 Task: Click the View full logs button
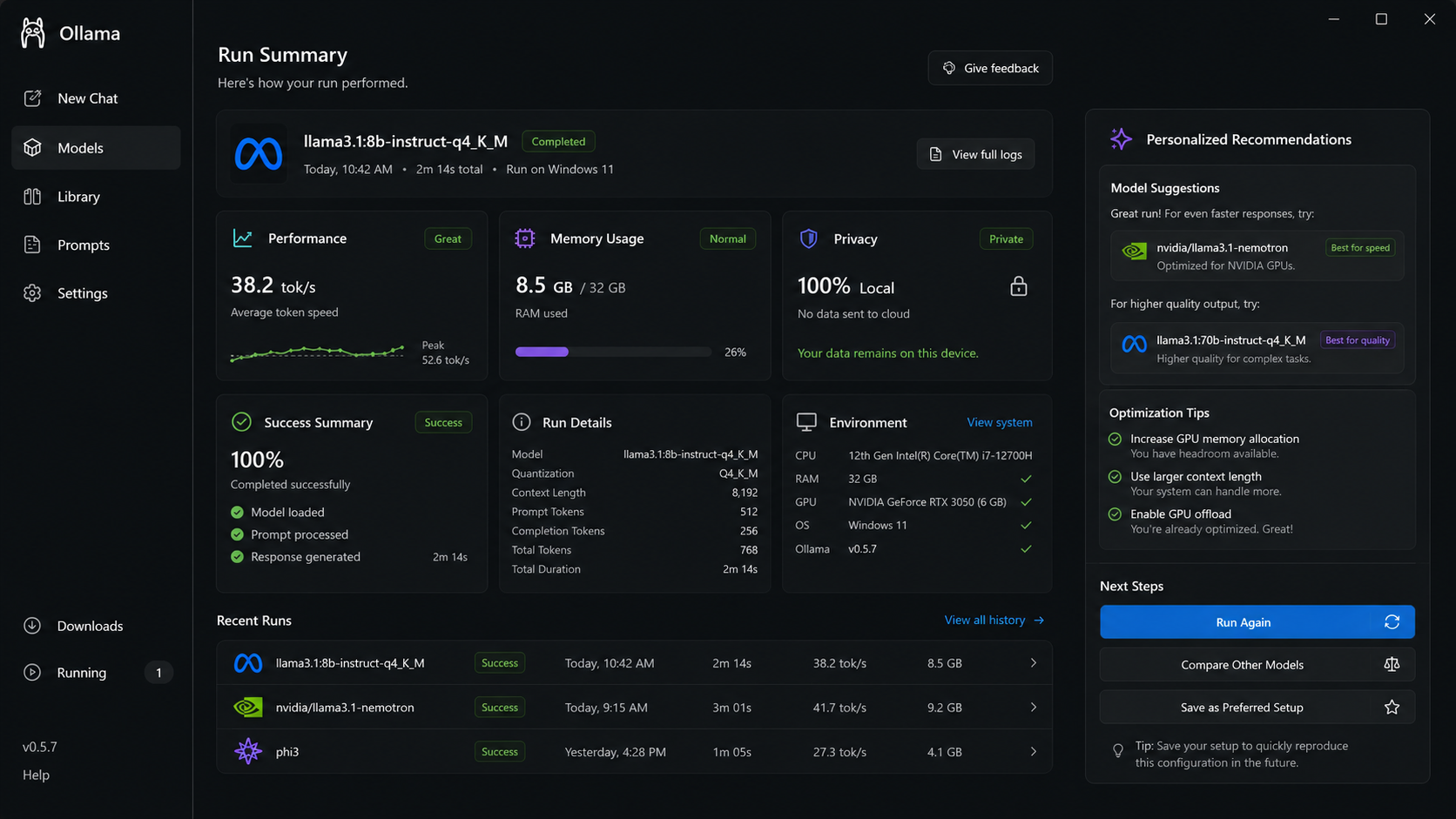[x=975, y=154]
